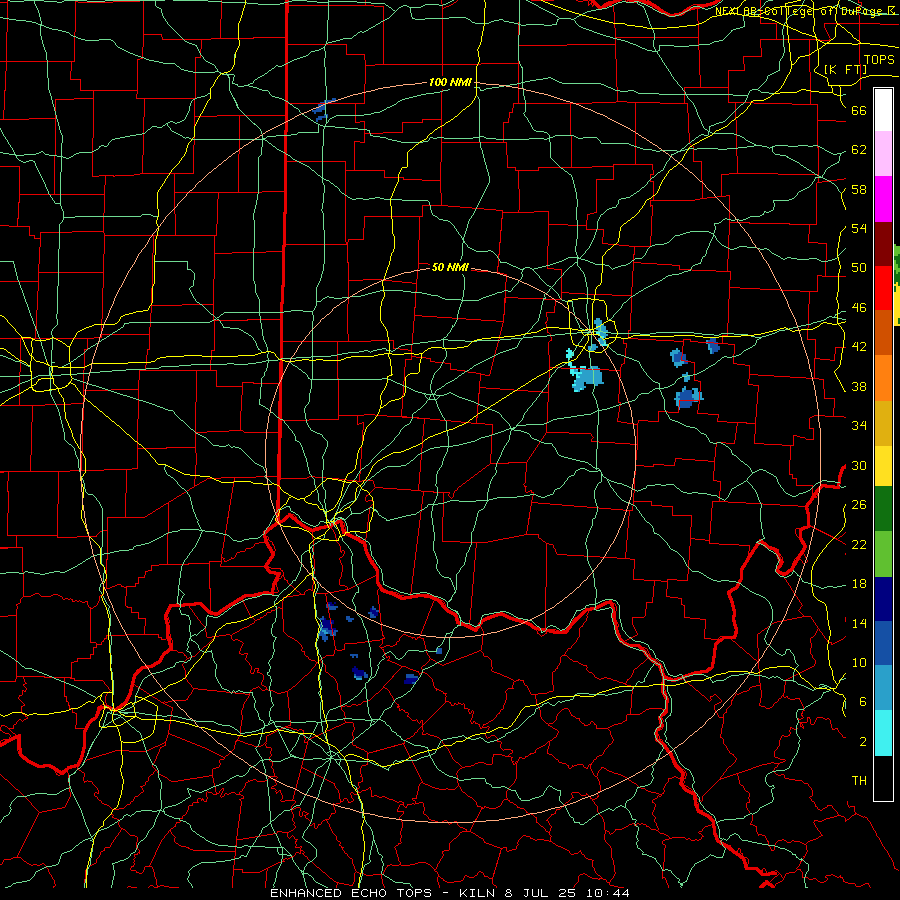
Task: Select the yellow legend swatch
Action: [883, 466]
